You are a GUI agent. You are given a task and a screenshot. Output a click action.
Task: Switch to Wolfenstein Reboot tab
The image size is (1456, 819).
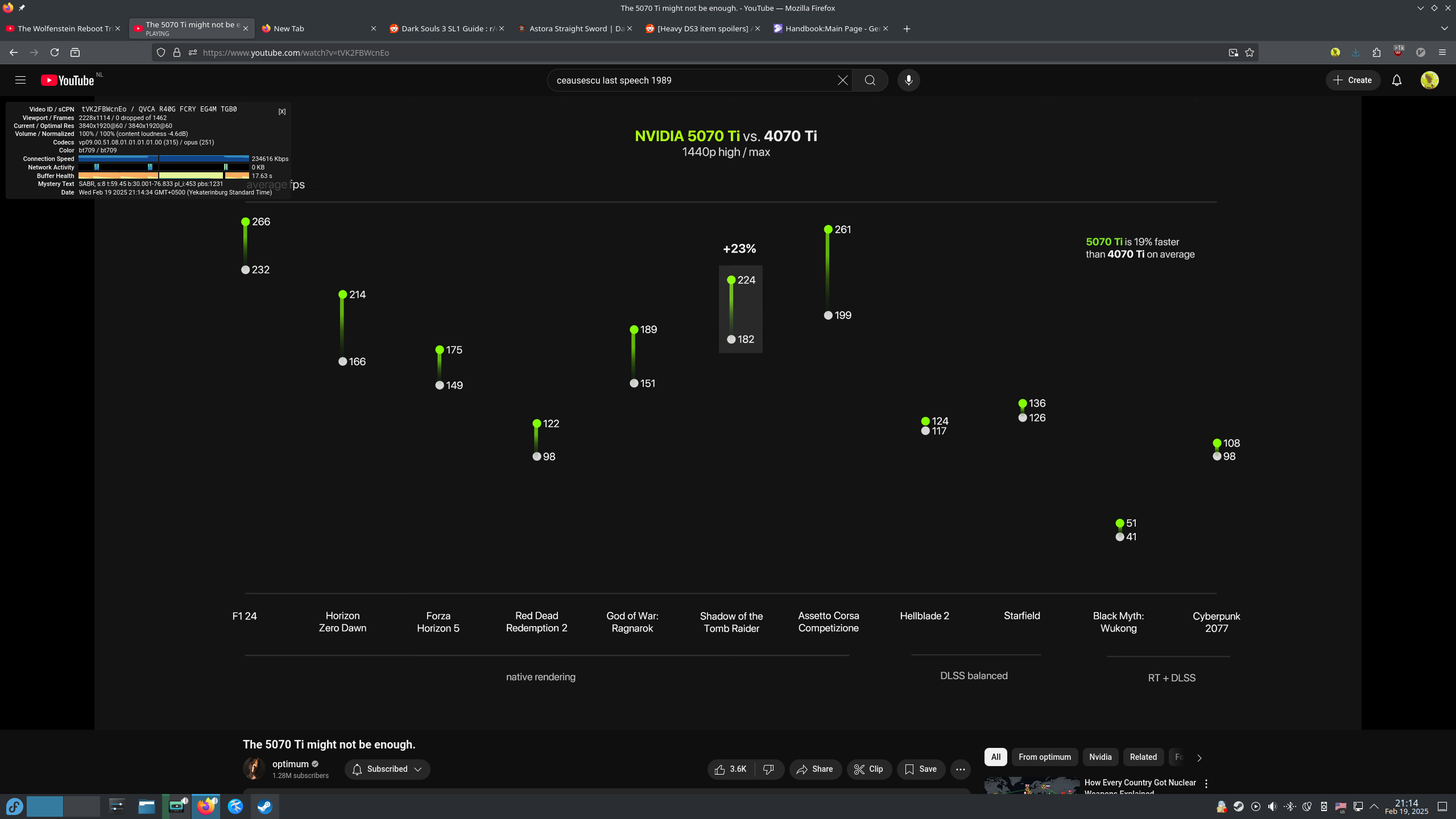pos(63,28)
